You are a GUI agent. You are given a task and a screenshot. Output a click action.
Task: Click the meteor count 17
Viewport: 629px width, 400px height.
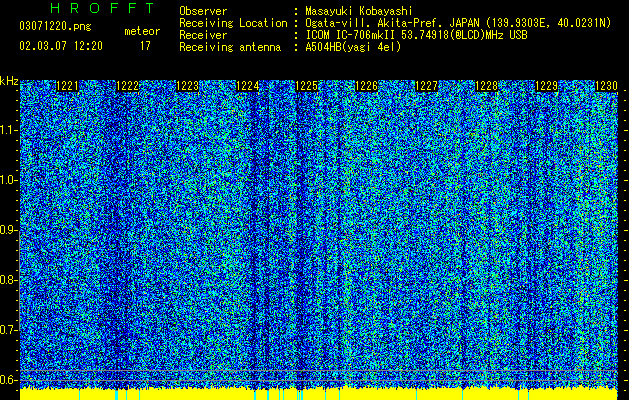(x=145, y=46)
